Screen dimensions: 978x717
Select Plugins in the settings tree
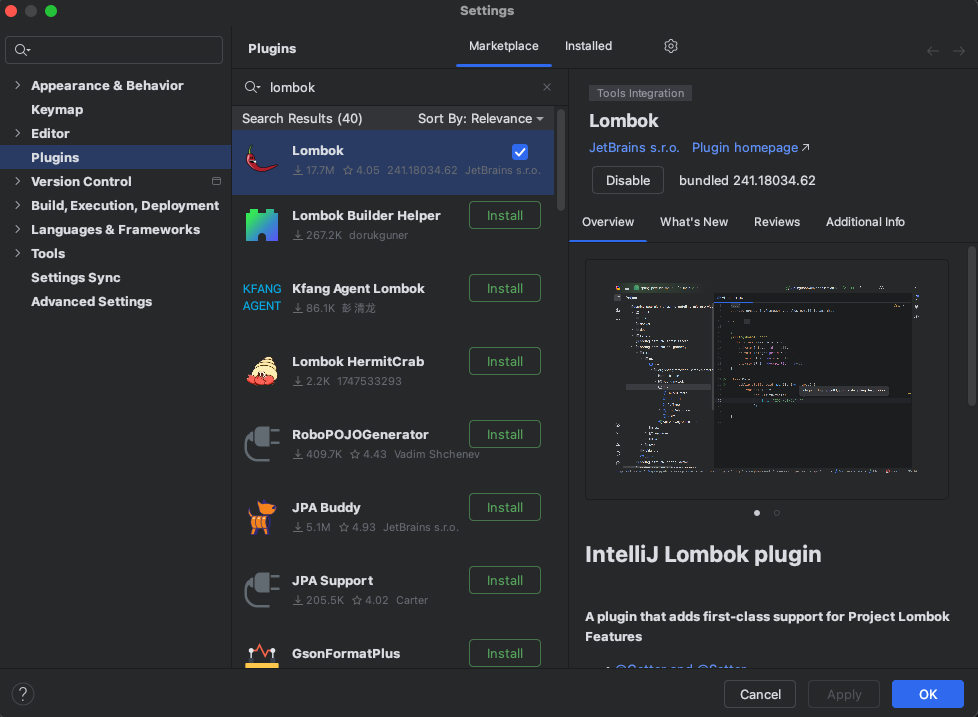(x=115, y=157)
